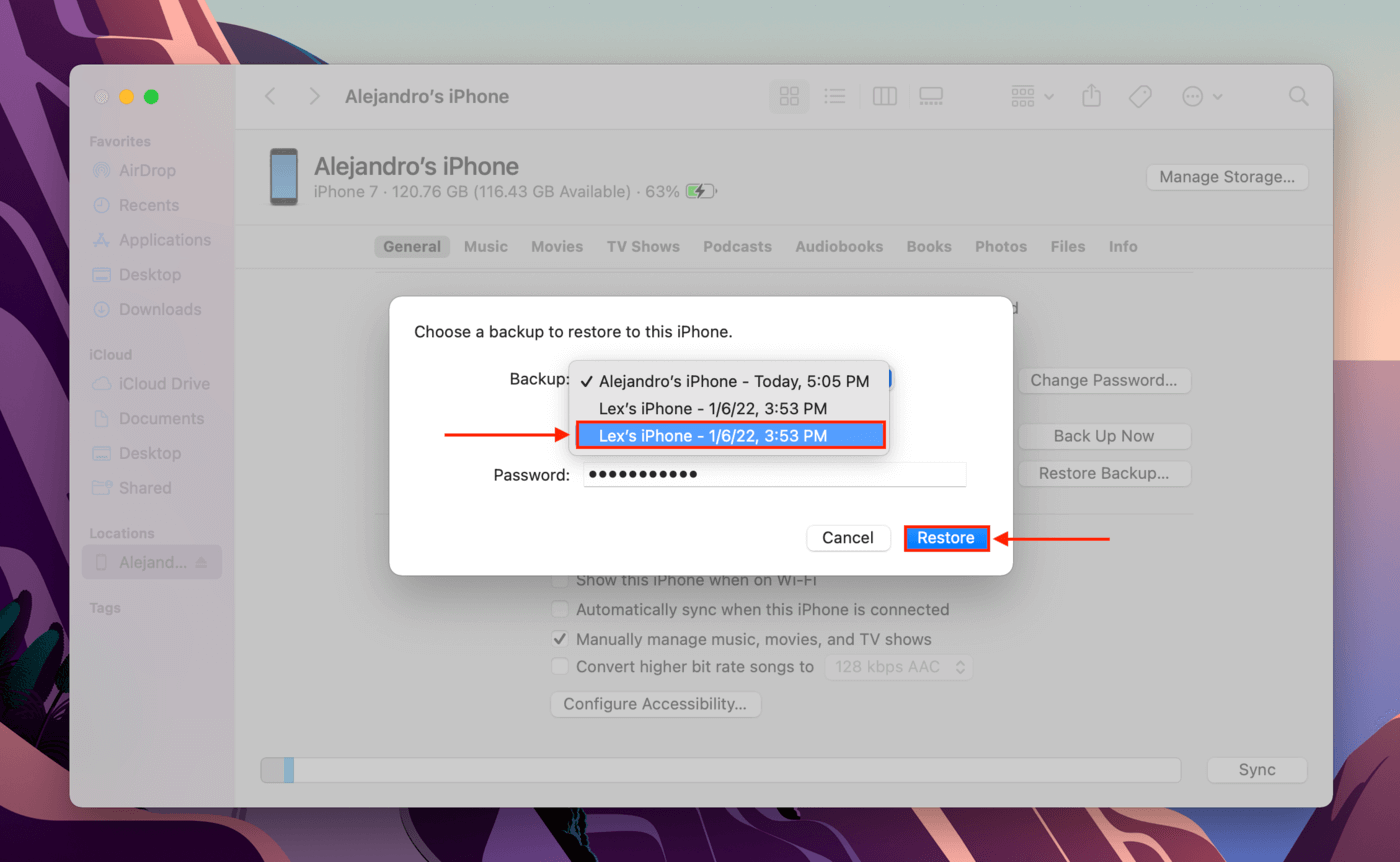
Task: Open the More actions ellipsis menu
Action: coord(1202,96)
